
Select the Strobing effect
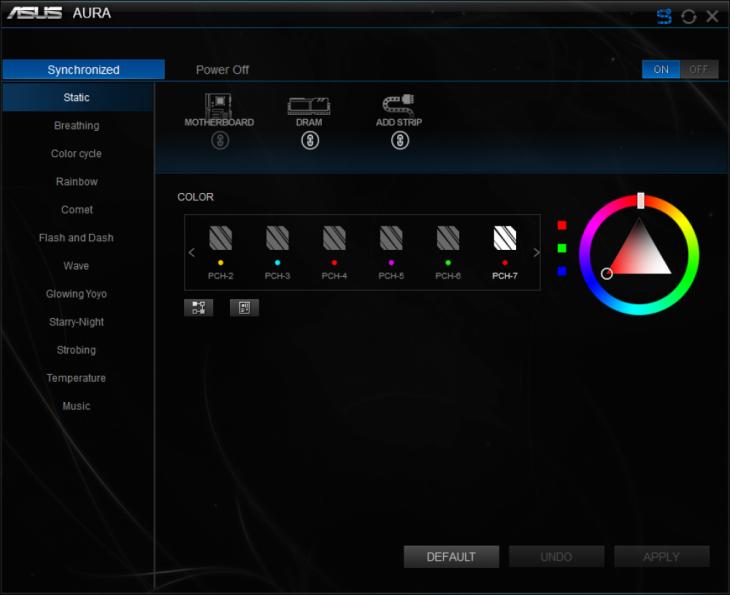(x=76, y=350)
